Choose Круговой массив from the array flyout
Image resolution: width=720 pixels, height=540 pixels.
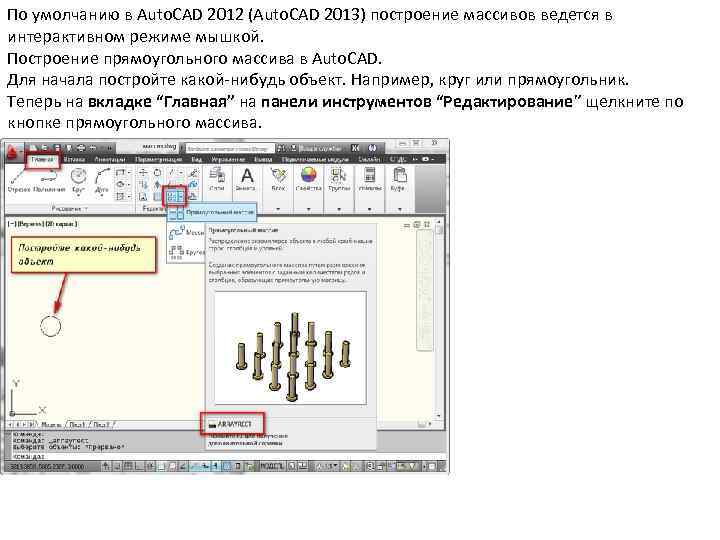point(186,252)
